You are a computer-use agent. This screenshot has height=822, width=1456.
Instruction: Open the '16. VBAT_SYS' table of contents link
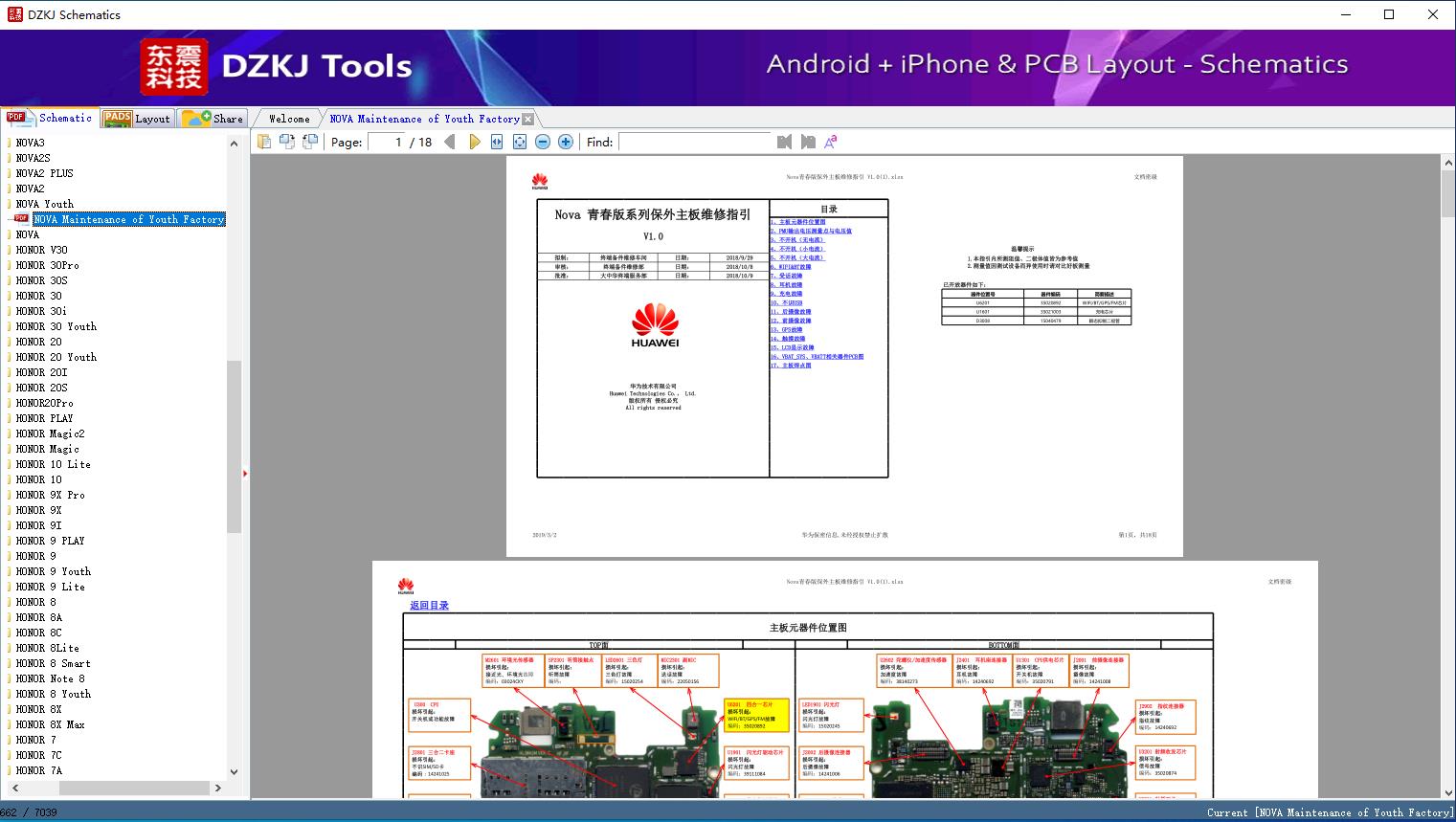point(817,357)
